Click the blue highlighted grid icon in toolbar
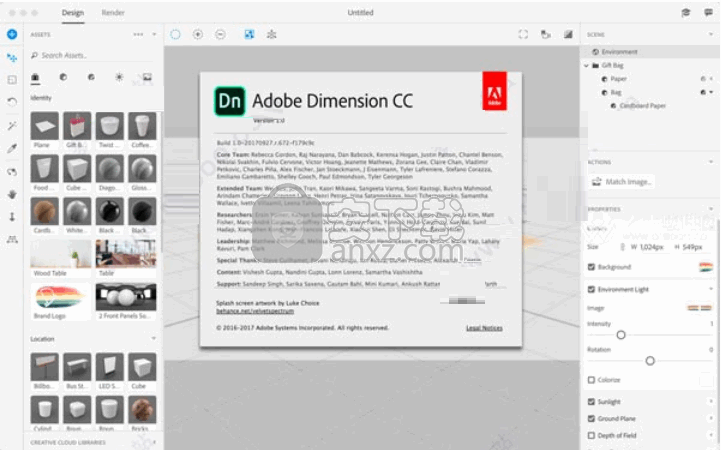721x450 pixels. (249, 34)
